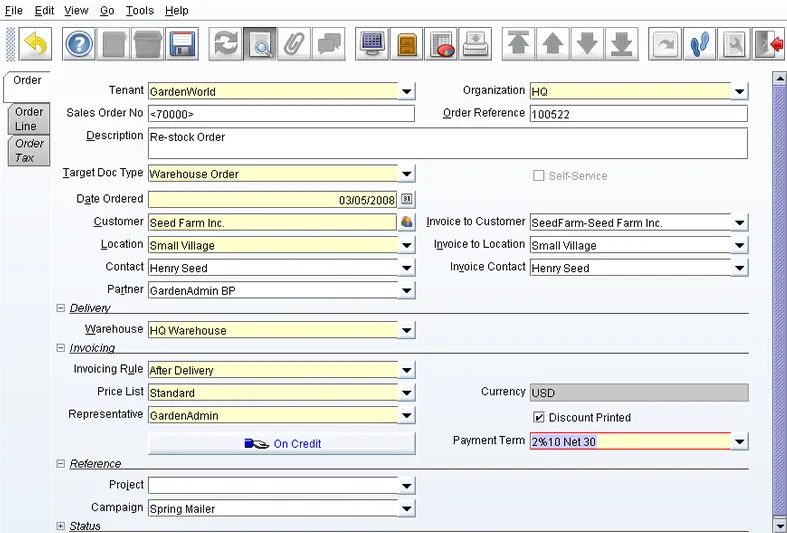Open the paperclip Attachment icon
The height and width of the screenshot is (533, 787).
(x=294, y=44)
